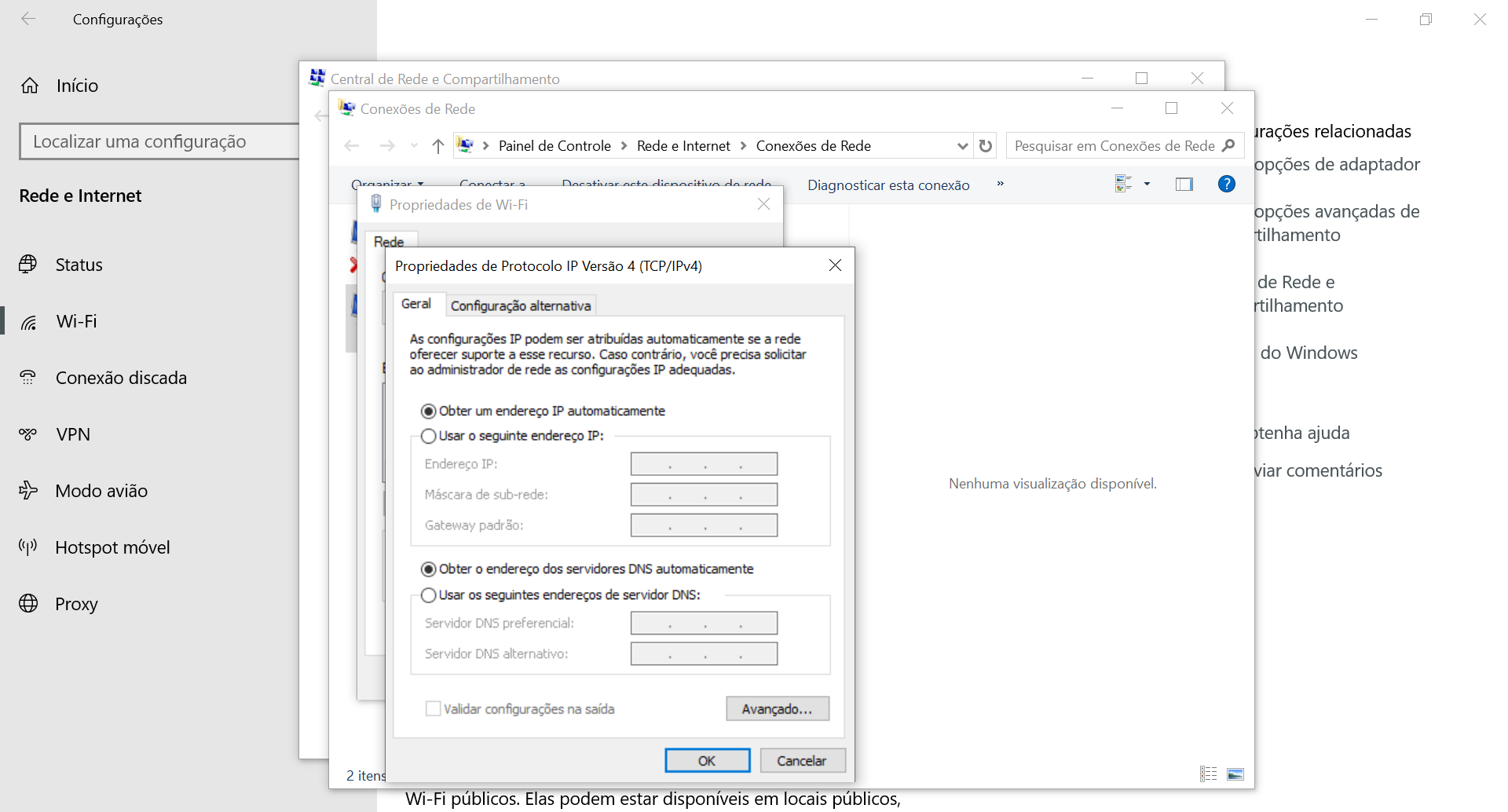Close the Propriedades de Wi-Fi dialog
This screenshot has width=1508, height=812.
coord(763,204)
